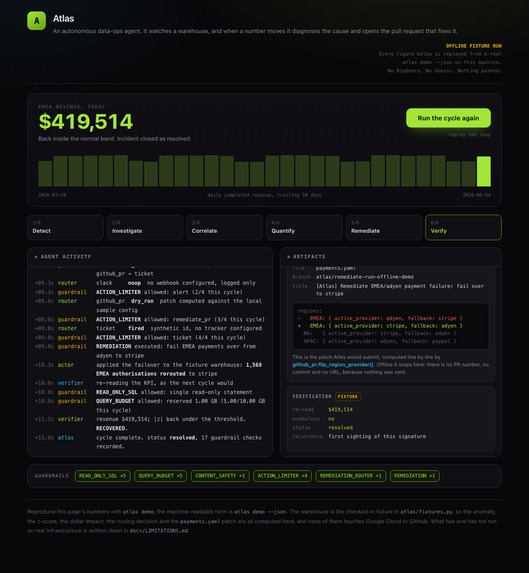This screenshot has width=529, height=573.
Task: Click 'ACTION_LIMITER allowed: remediate_pr' log line
Action: point(150,319)
